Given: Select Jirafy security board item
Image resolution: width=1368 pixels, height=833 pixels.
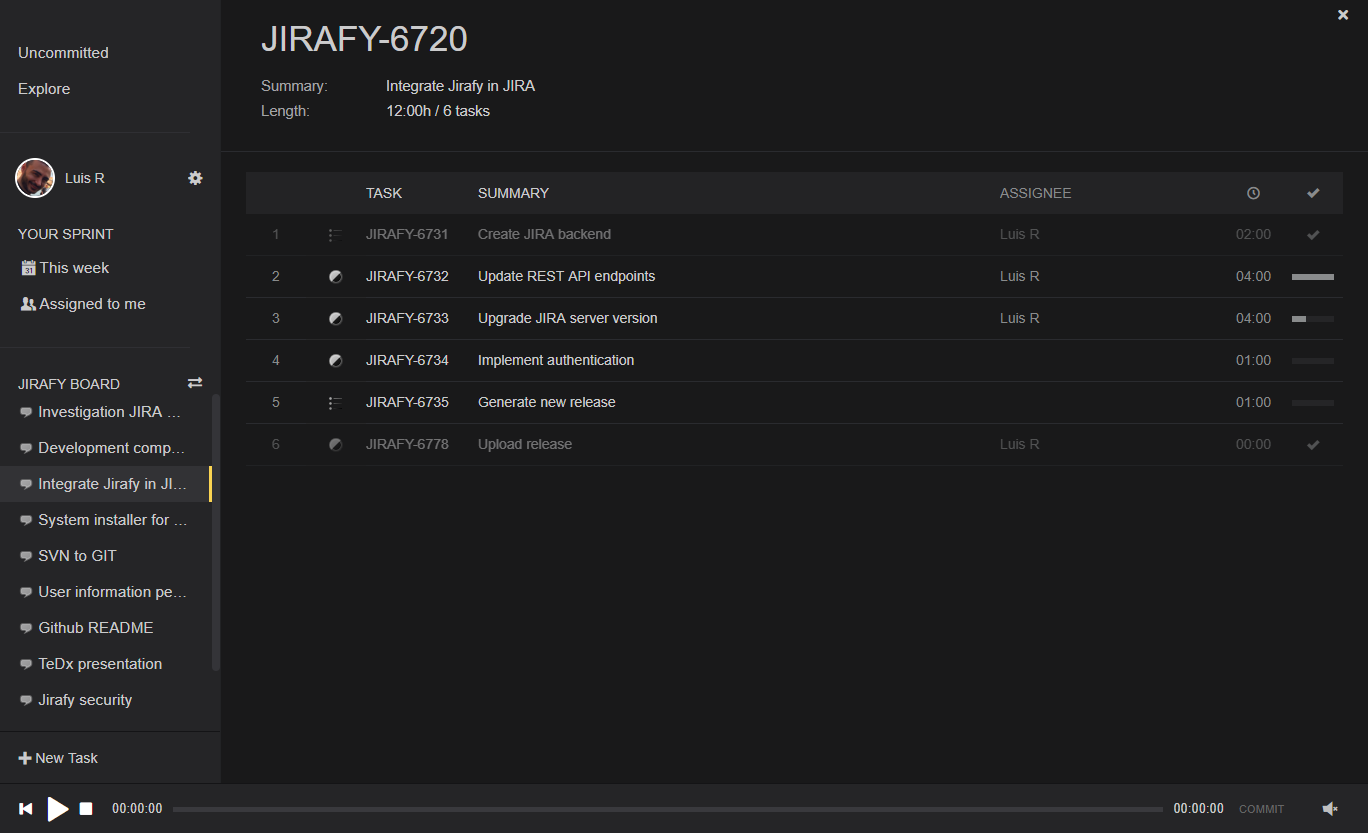Looking at the screenshot, I should [x=105, y=700].
